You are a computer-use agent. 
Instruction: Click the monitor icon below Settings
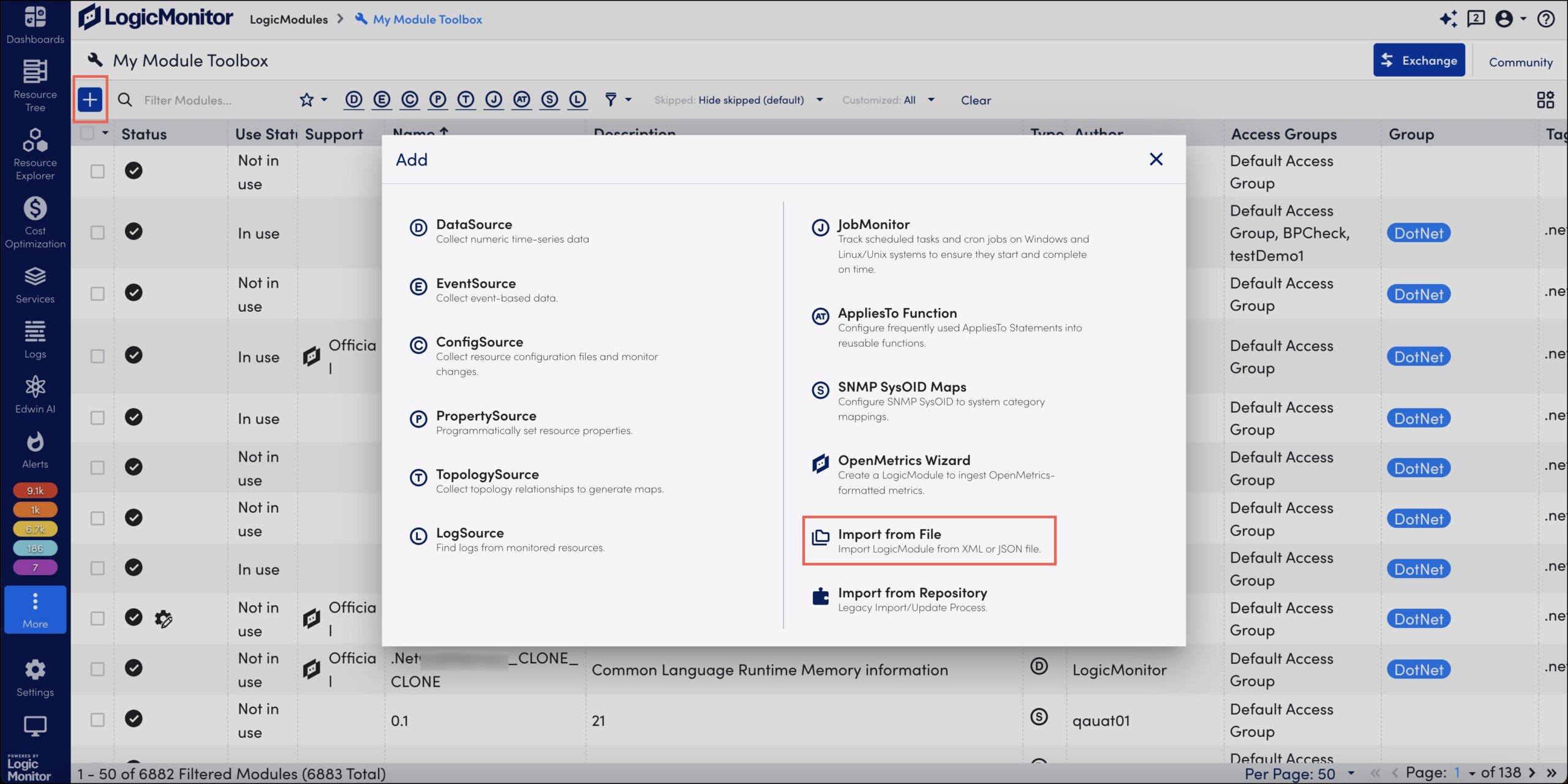35,726
